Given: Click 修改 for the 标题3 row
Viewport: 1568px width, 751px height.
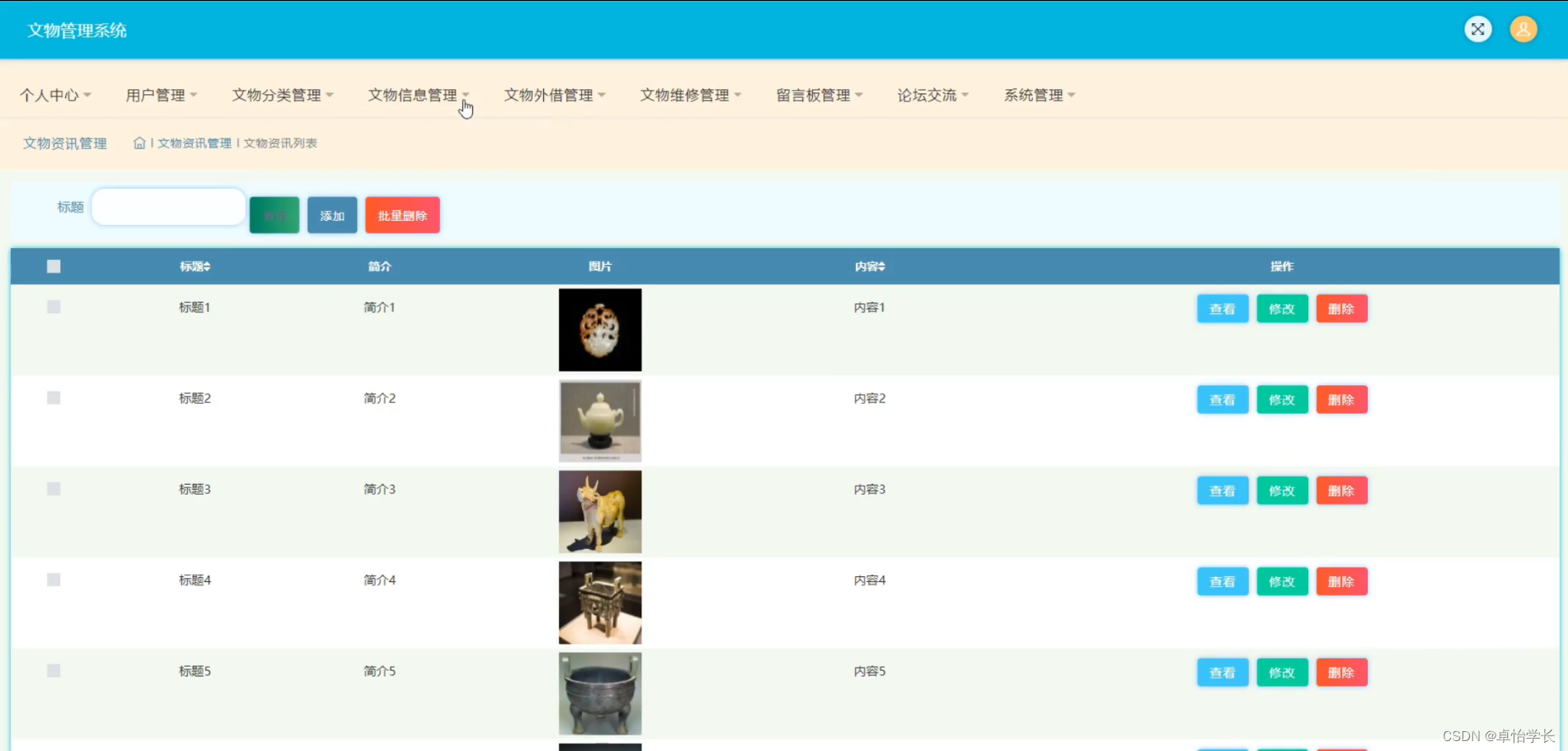Looking at the screenshot, I should point(1282,490).
